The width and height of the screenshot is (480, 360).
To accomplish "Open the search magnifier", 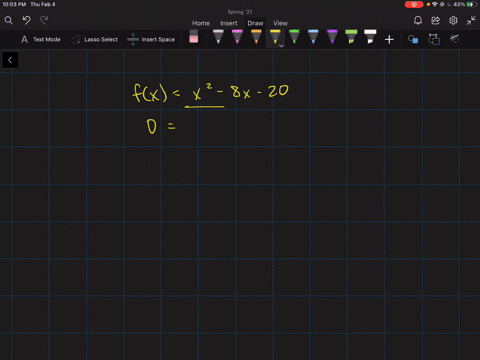I will 9,21.
